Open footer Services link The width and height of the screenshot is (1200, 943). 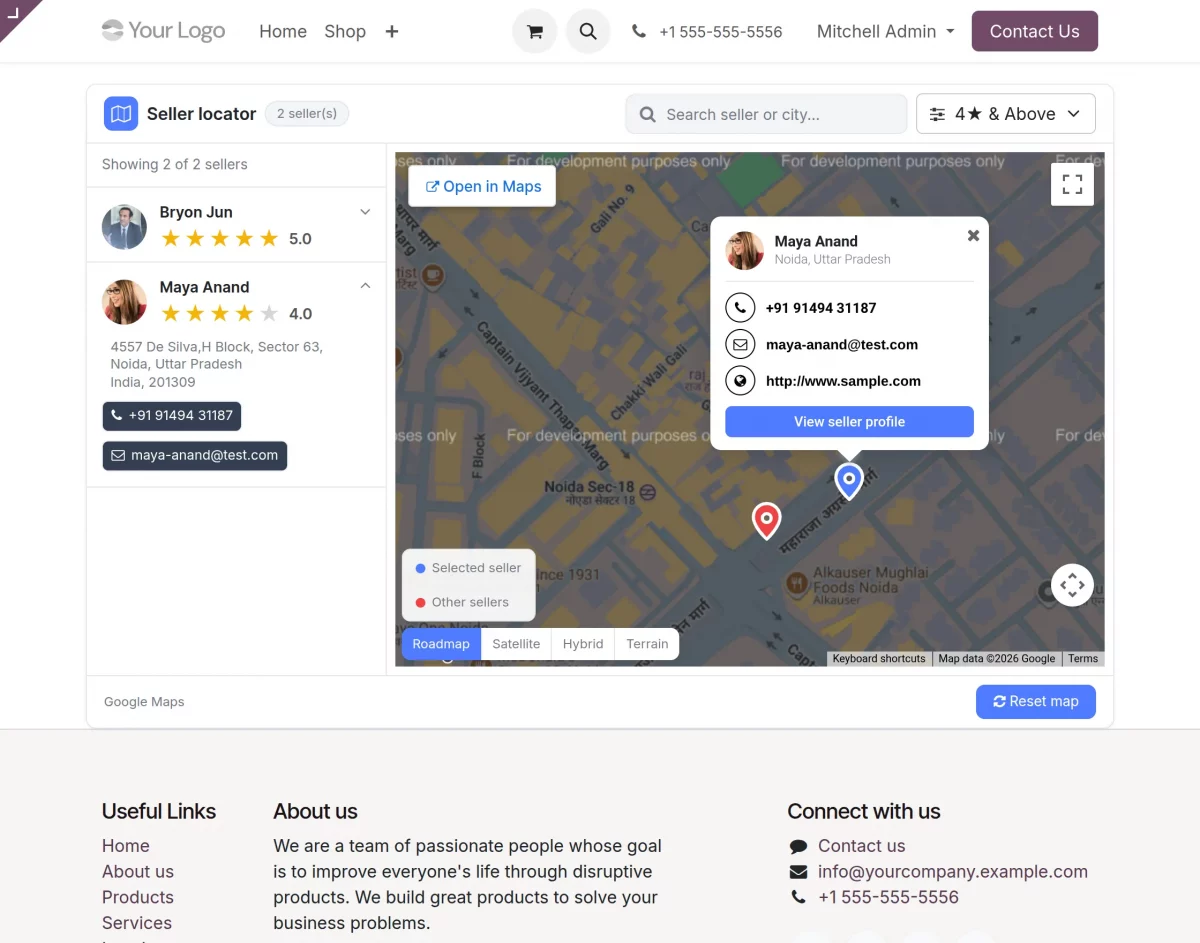click(x=137, y=923)
